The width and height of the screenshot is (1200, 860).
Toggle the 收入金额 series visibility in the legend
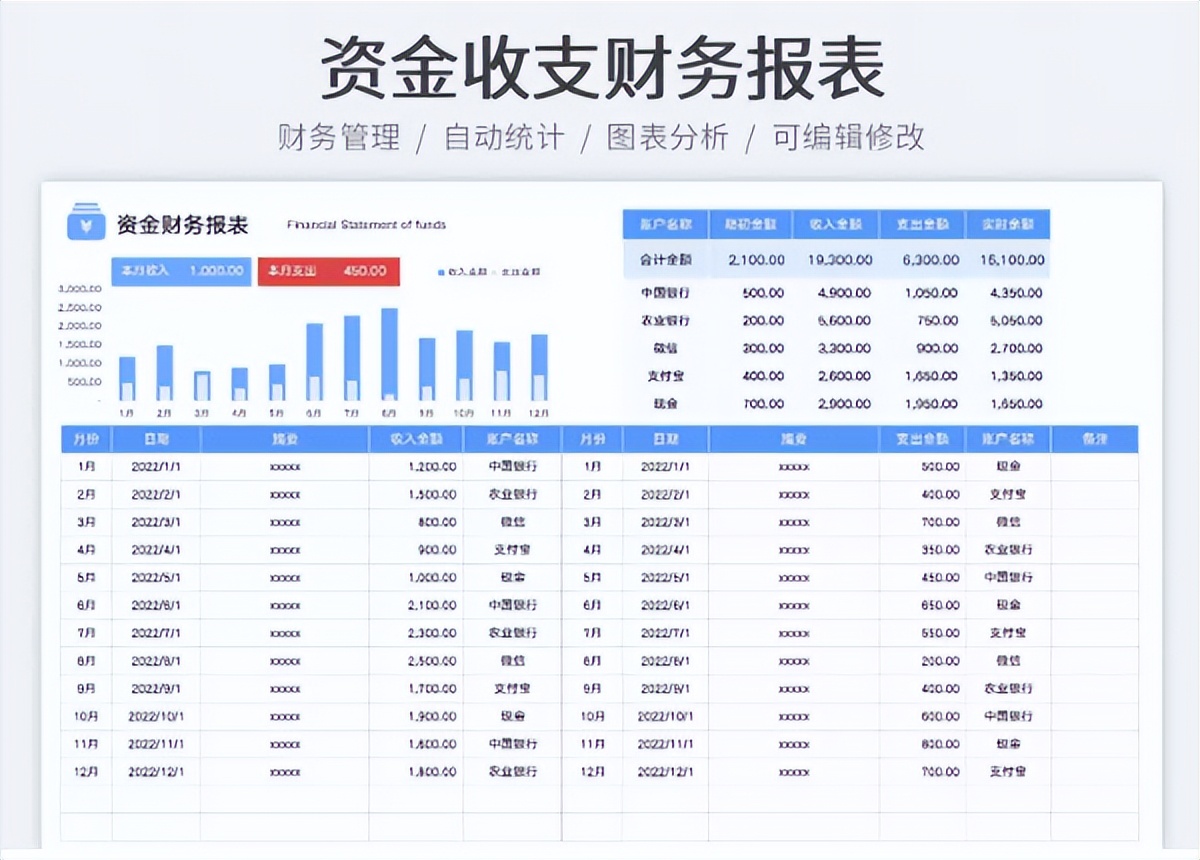coord(460,271)
